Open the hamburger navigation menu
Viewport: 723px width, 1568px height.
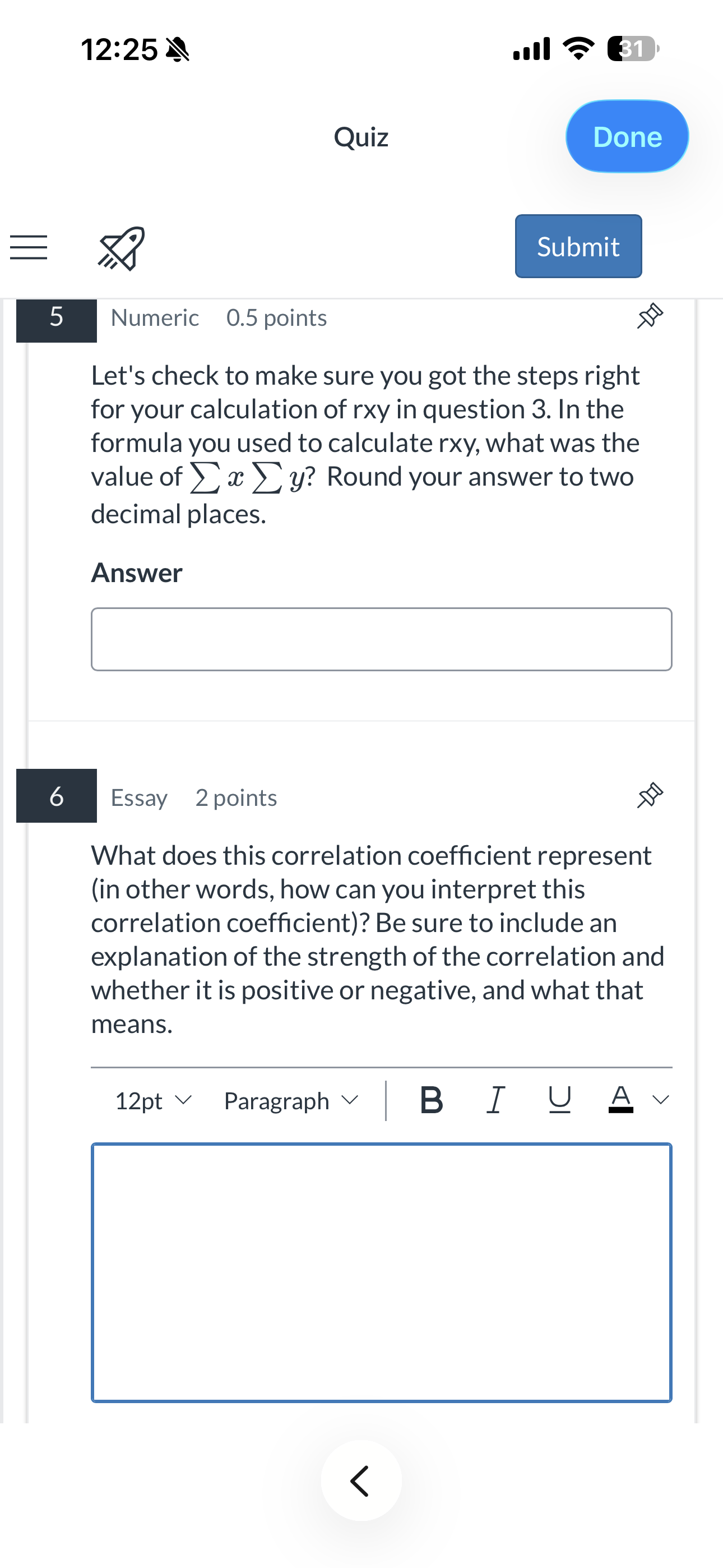click(x=29, y=248)
